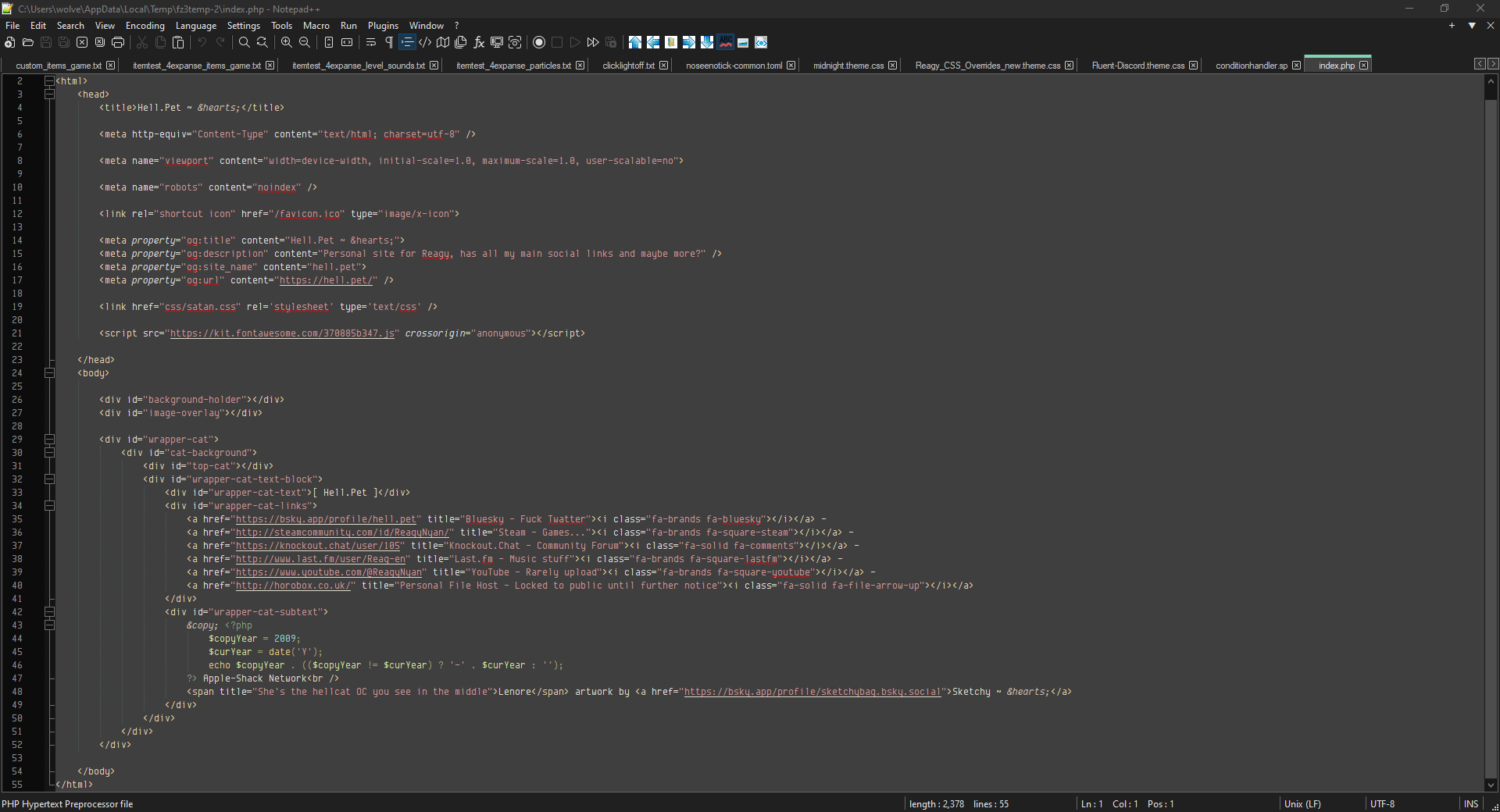Open the Replace dialog icon
Viewport: 1500px width, 812px height.
click(262, 42)
